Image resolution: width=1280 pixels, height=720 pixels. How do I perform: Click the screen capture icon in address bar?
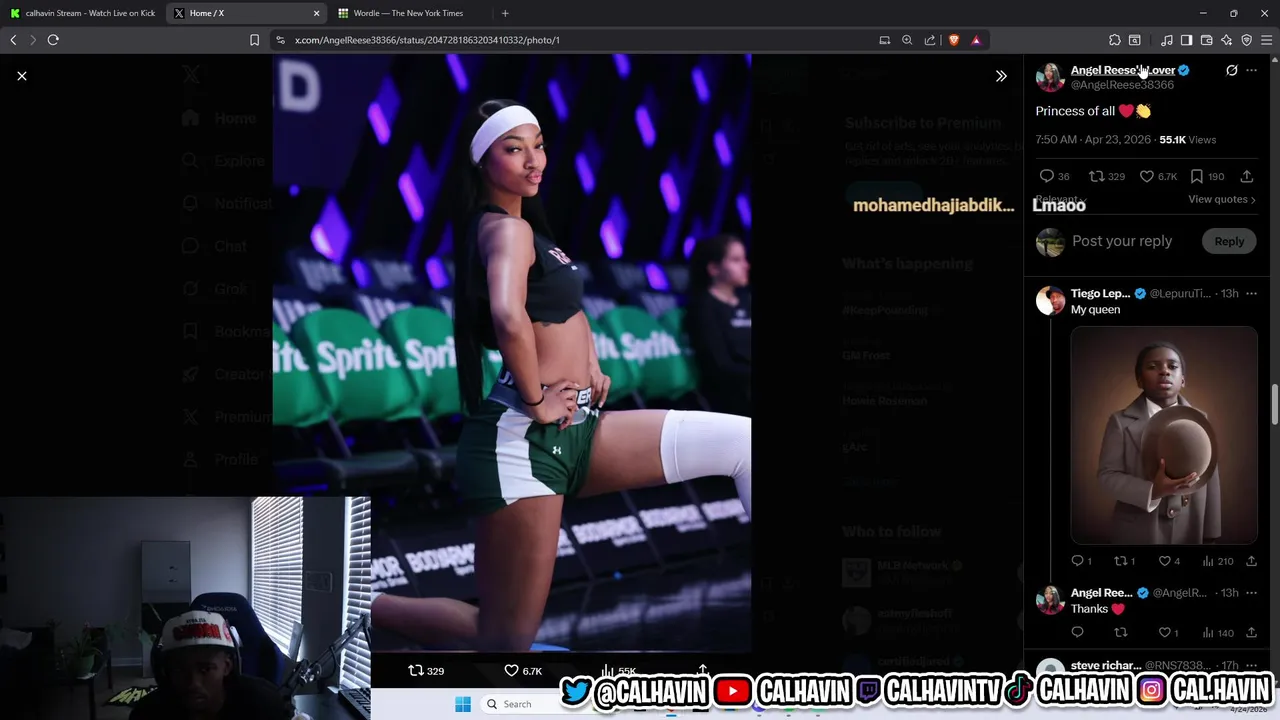coord(885,40)
